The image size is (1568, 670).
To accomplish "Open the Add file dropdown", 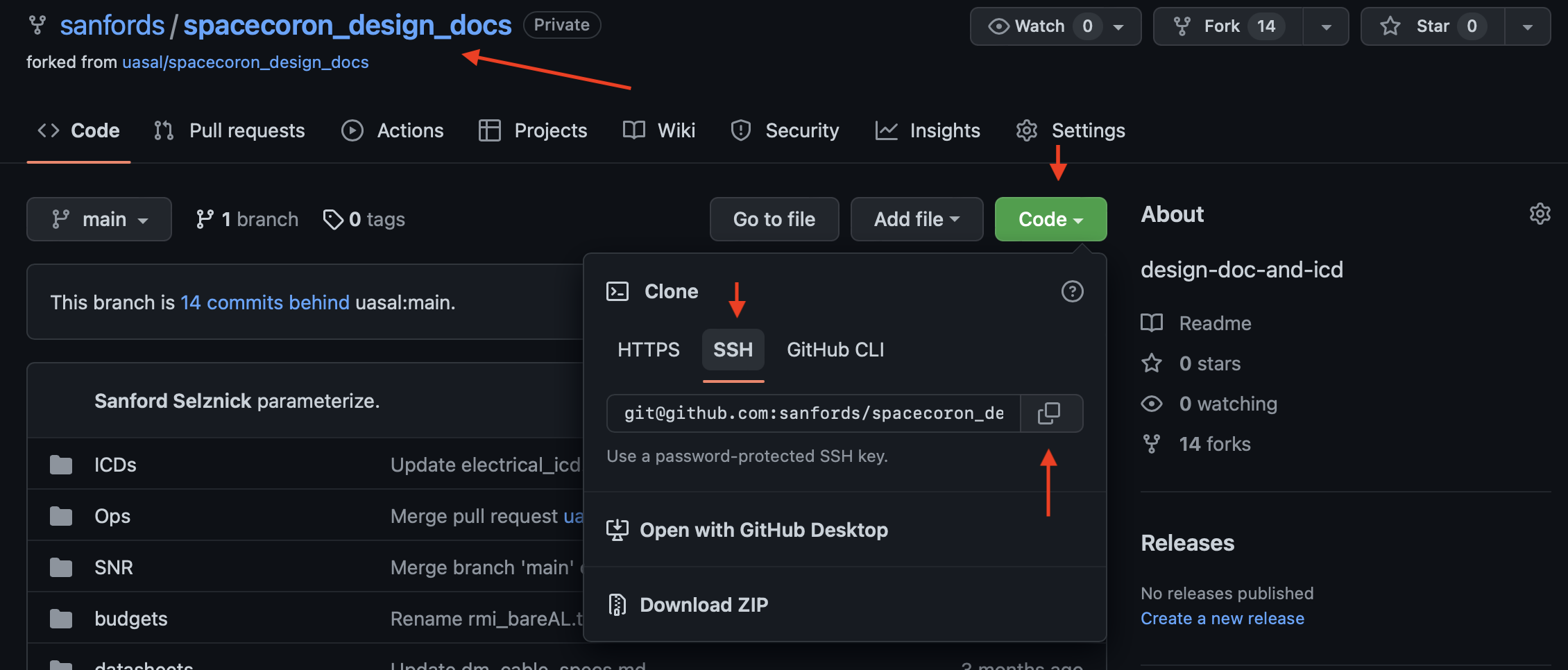I will pyautogui.click(x=917, y=219).
